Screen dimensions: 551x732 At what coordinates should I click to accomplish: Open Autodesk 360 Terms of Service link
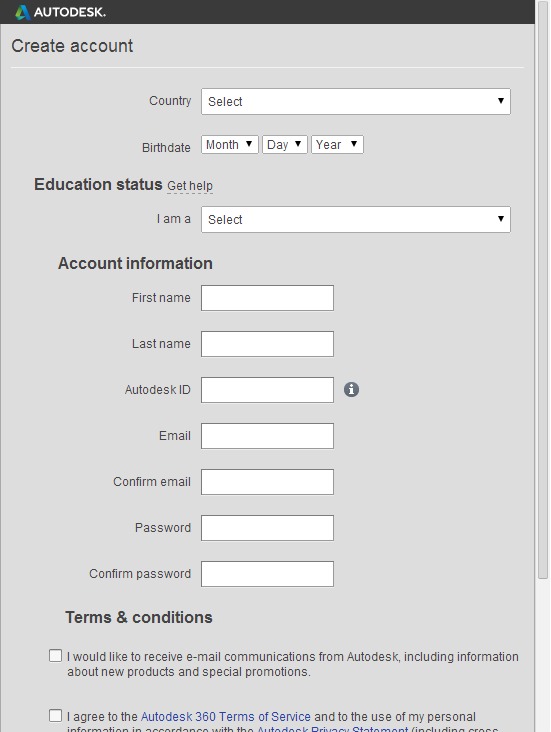coord(226,717)
